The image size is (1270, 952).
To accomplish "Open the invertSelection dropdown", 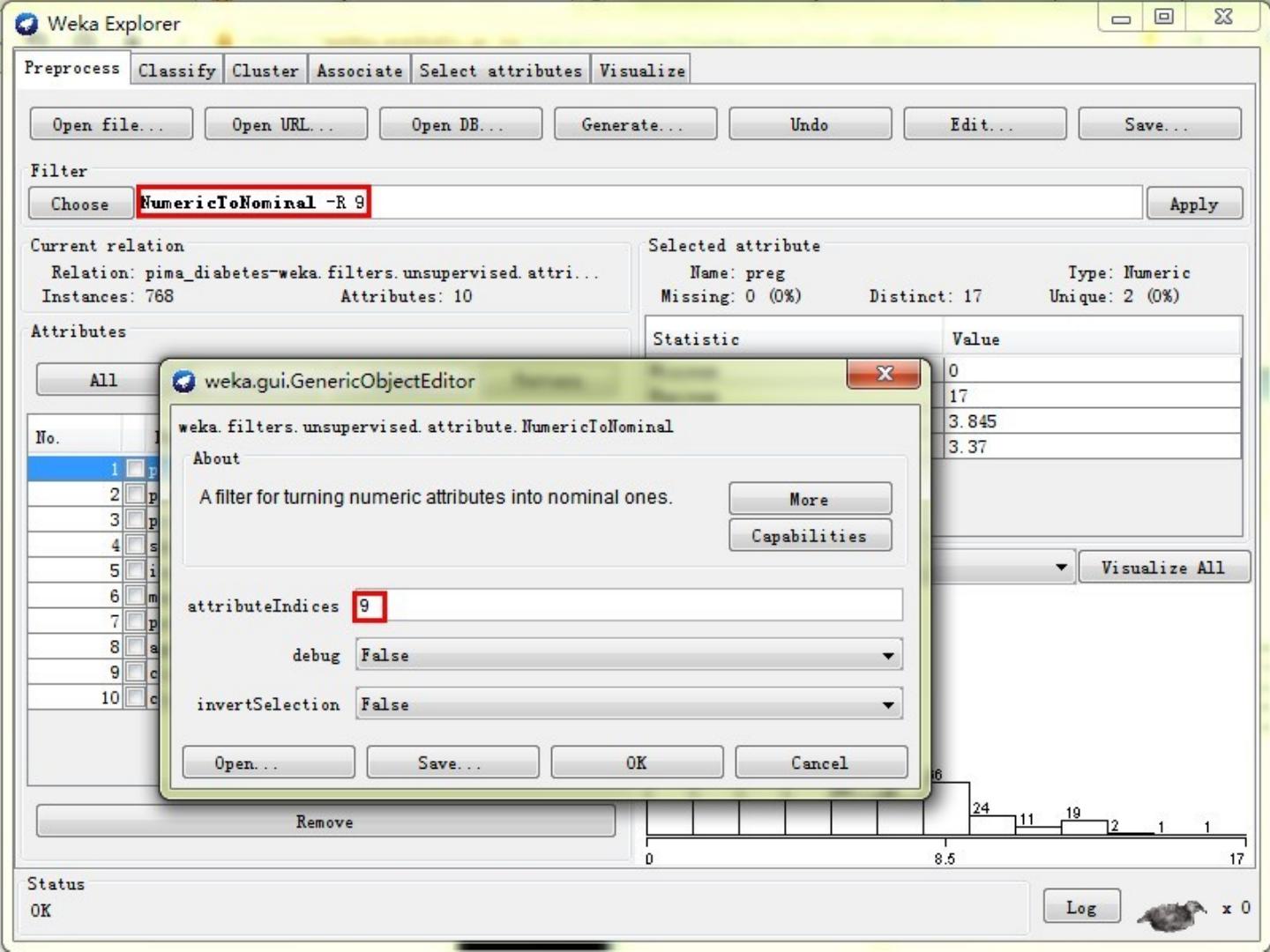I will (x=629, y=704).
